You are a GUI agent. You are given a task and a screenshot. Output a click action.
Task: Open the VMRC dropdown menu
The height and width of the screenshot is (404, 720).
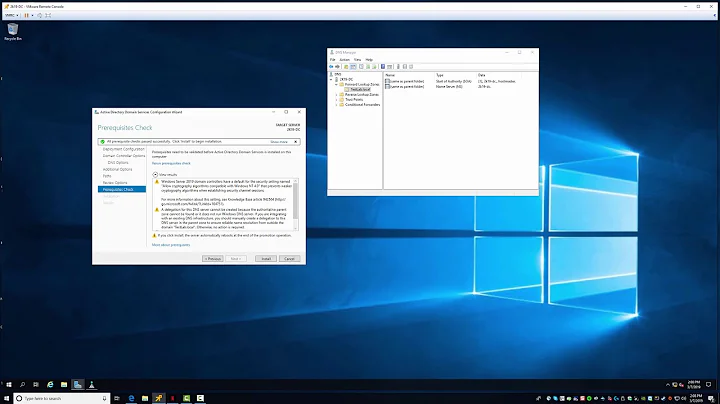pyautogui.click(x=11, y=15)
